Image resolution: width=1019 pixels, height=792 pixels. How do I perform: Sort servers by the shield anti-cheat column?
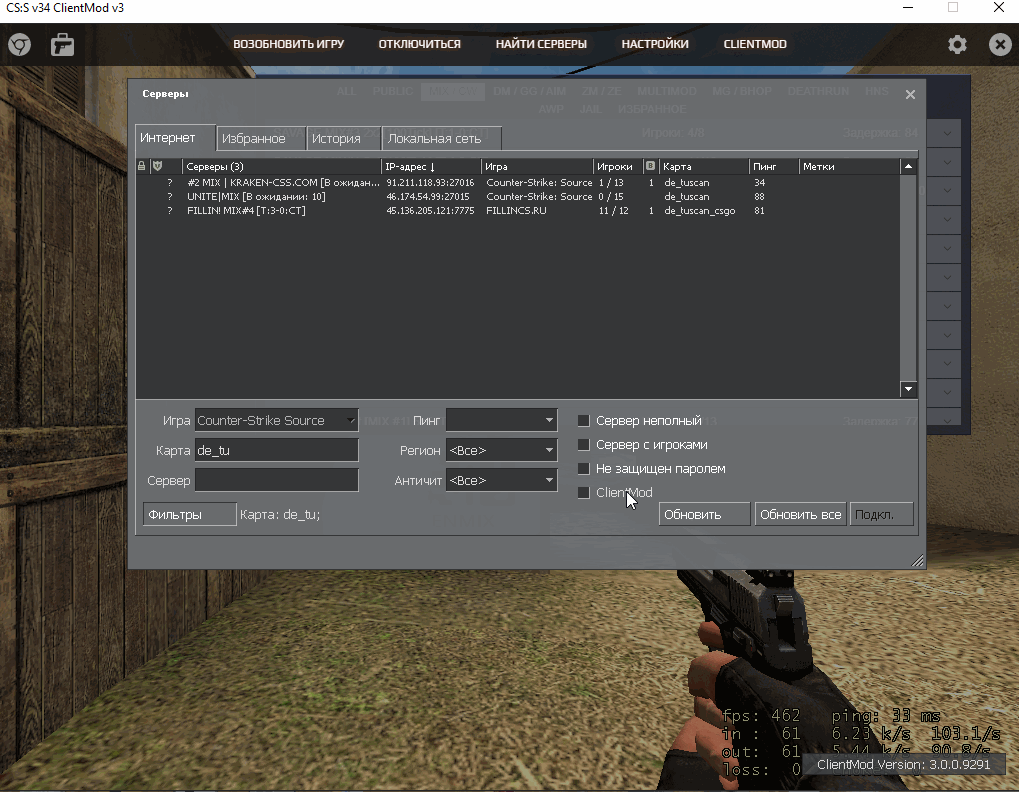pos(157,166)
